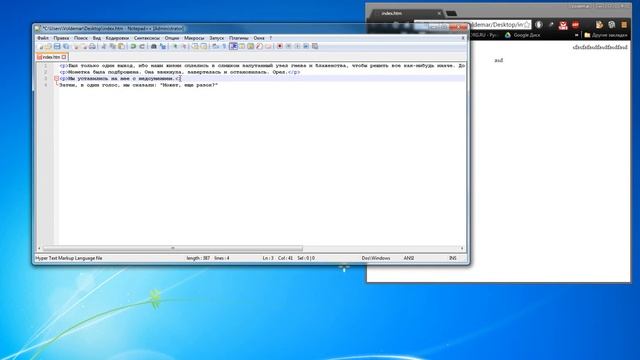The height and width of the screenshot is (360, 640).
Task: Open the Google Диск bookmark in Chrome
Action: coord(523,35)
